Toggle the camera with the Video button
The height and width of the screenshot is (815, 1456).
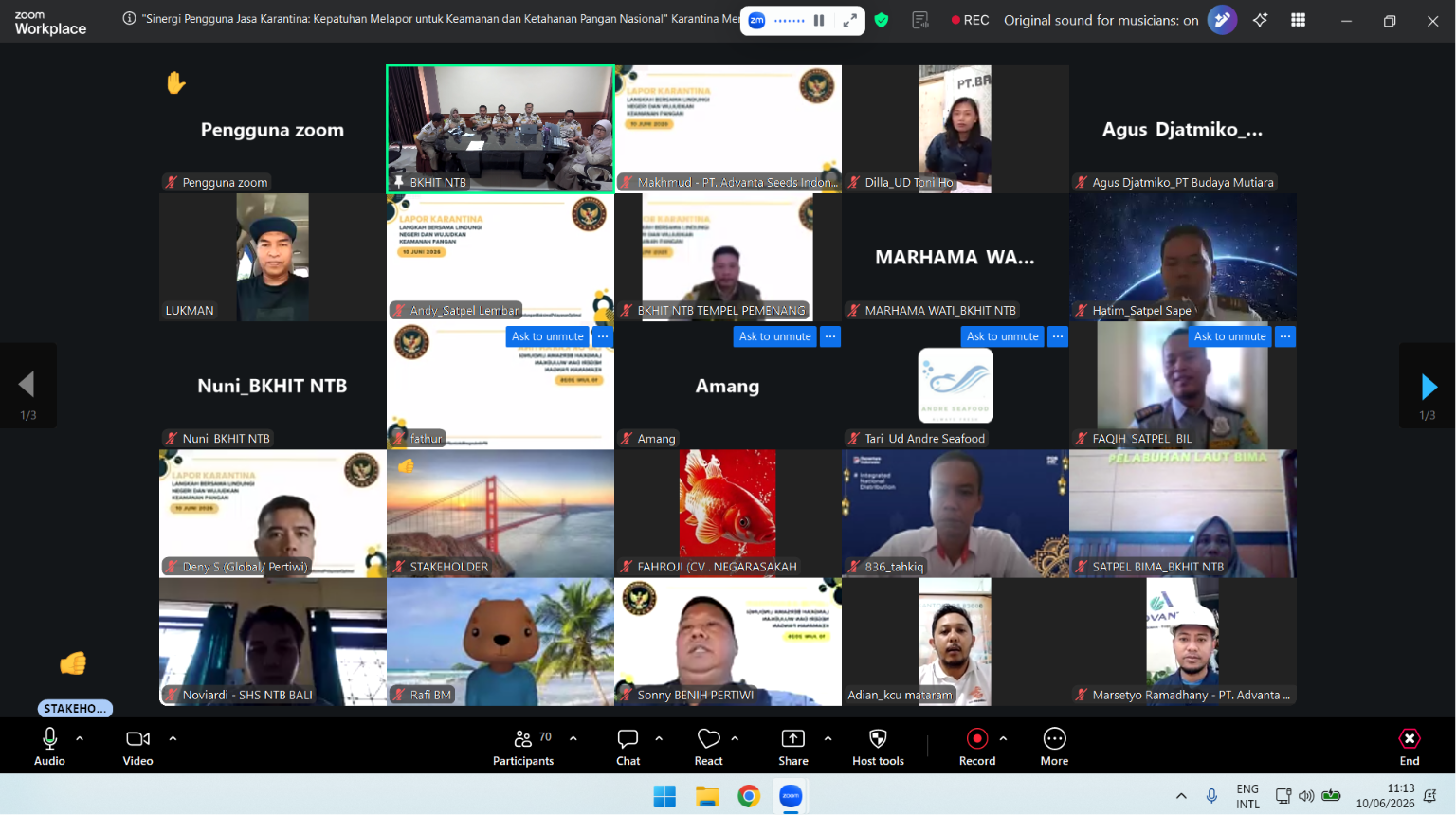coord(137,747)
